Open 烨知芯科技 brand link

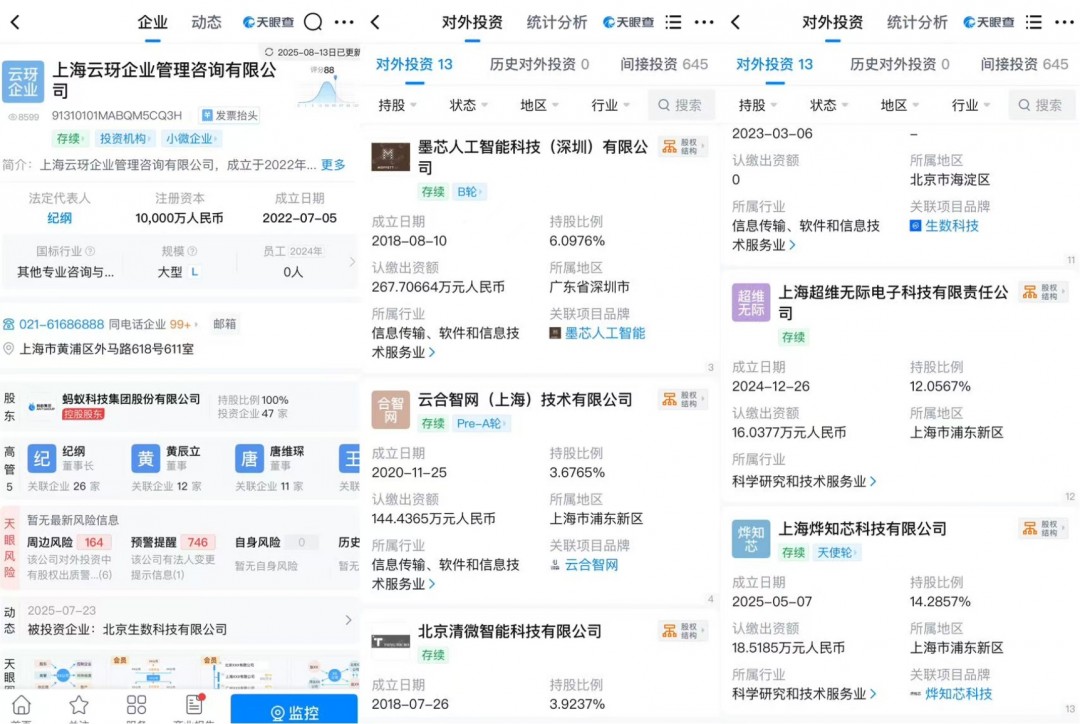pos(958,694)
